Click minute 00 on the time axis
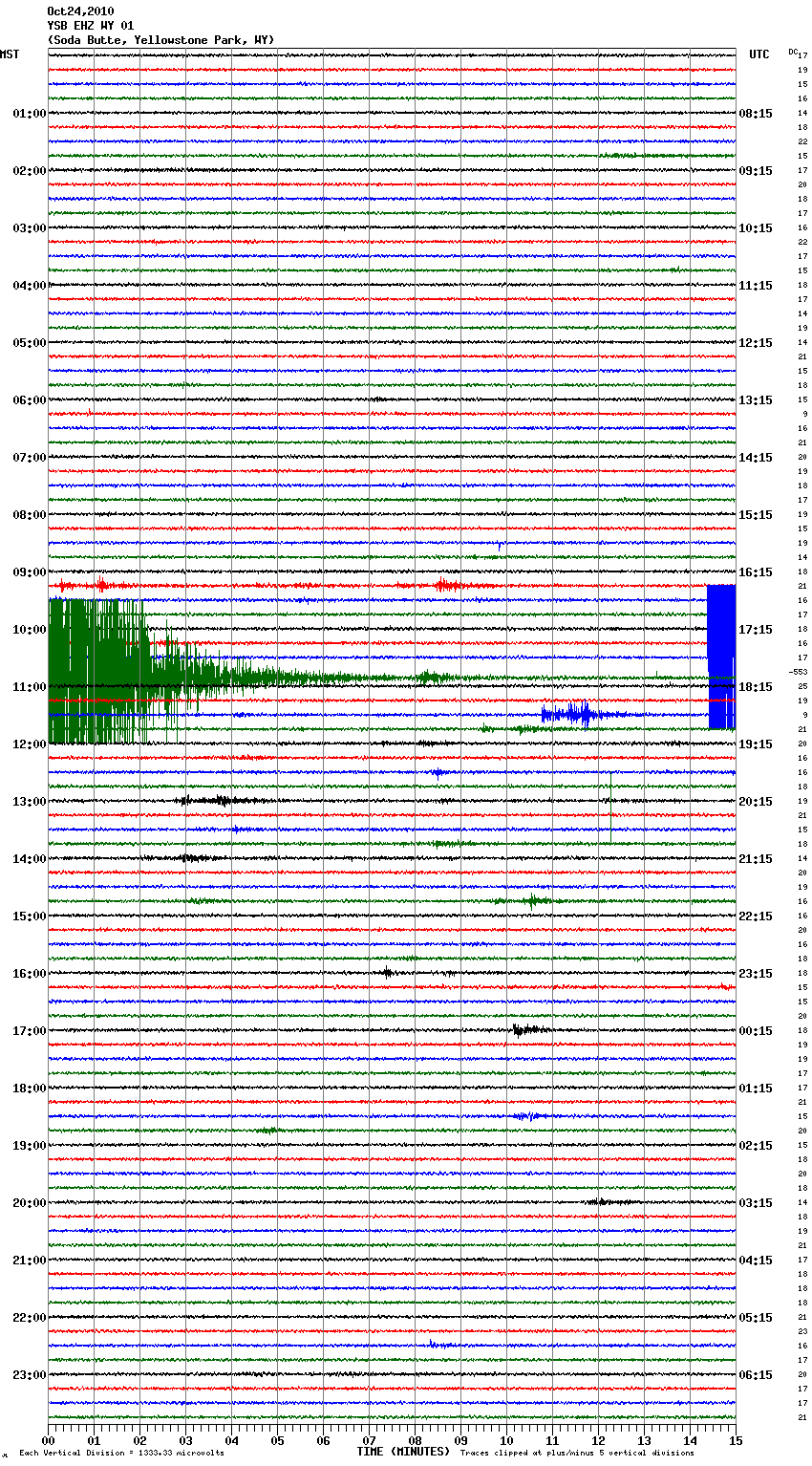 pos(48,1440)
